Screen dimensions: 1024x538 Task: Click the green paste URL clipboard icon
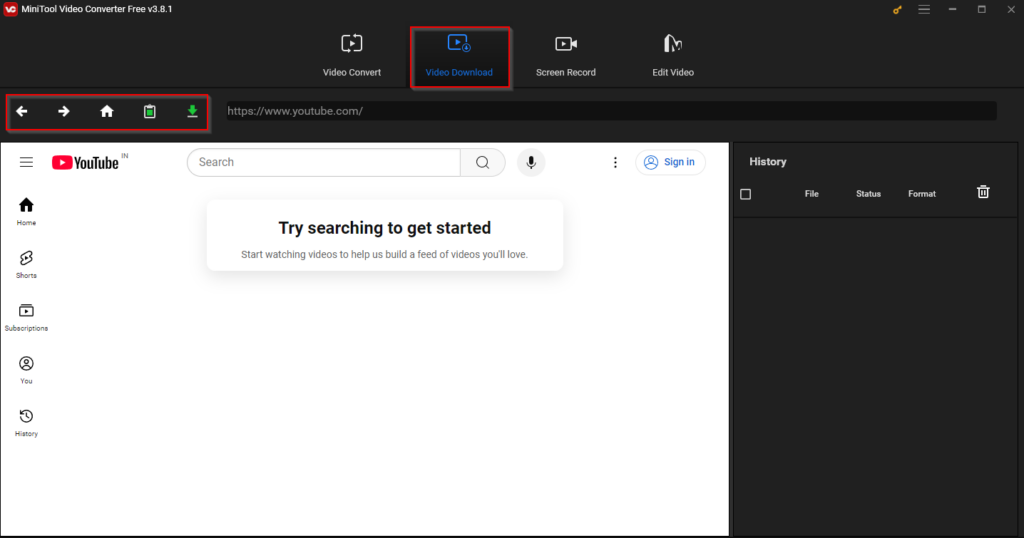pyautogui.click(x=150, y=112)
